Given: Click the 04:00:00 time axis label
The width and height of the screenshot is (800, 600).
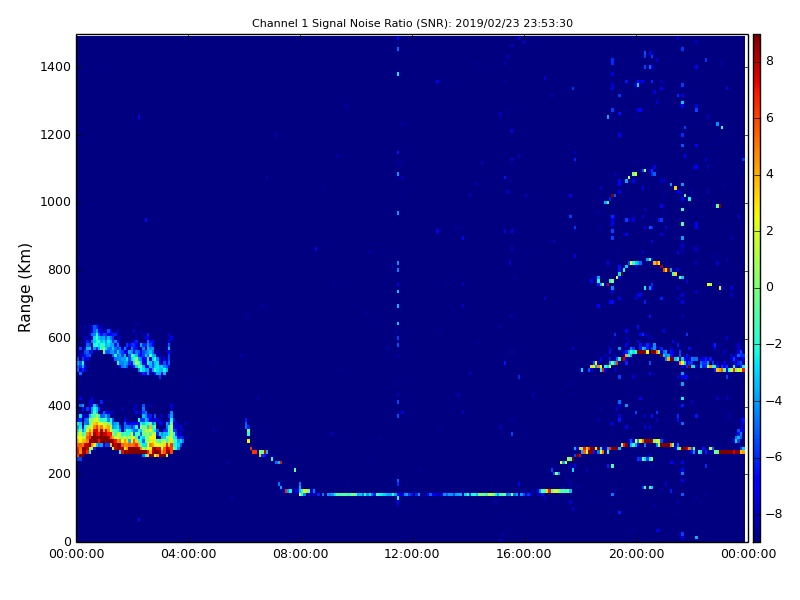Looking at the screenshot, I should point(188,554).
